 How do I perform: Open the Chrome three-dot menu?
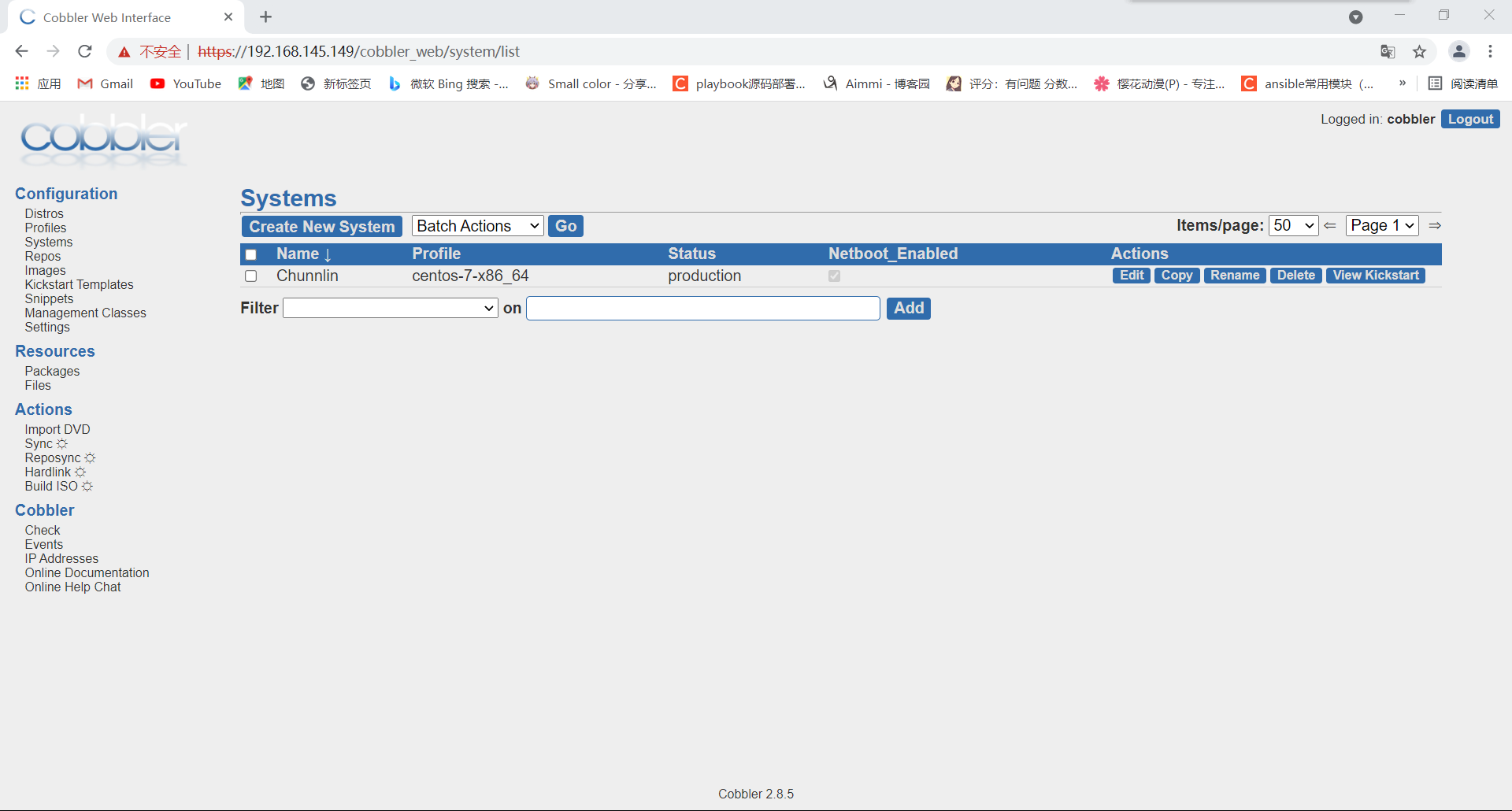point(1490,52)
